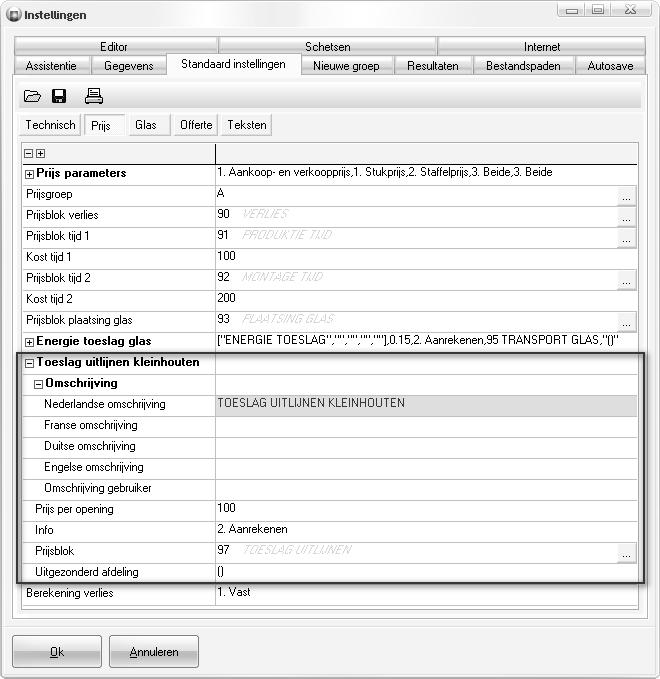Open browse button for Prijsblok tijd 2 row
The image size is (660, 679).
(x=626, y=280)
